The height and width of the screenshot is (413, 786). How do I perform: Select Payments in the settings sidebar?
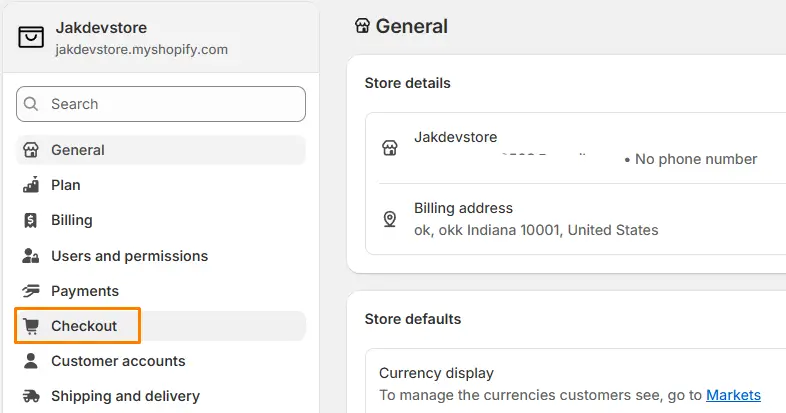click(161, 291)
